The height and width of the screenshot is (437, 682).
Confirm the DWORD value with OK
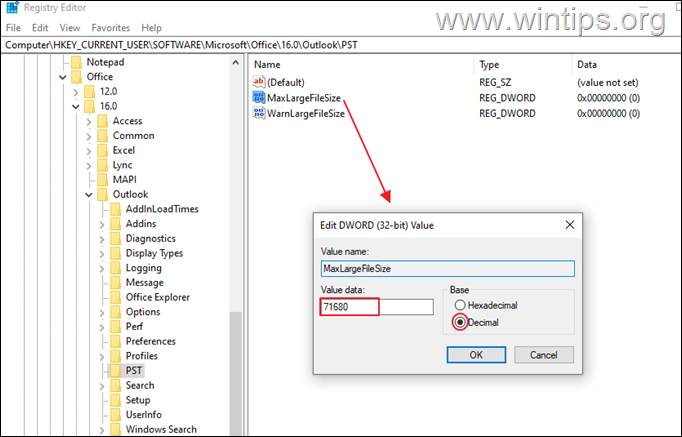click(476, 355)
